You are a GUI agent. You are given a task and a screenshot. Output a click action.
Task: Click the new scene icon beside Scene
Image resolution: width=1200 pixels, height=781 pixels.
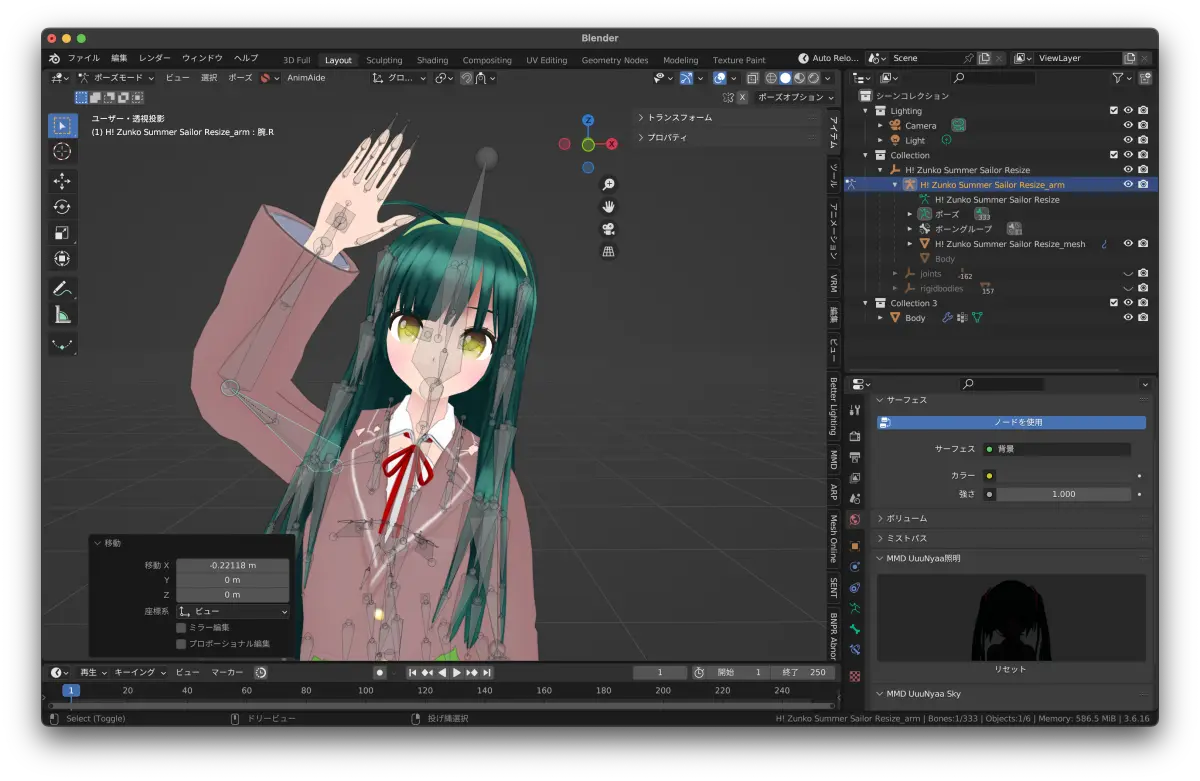[984, 58]
